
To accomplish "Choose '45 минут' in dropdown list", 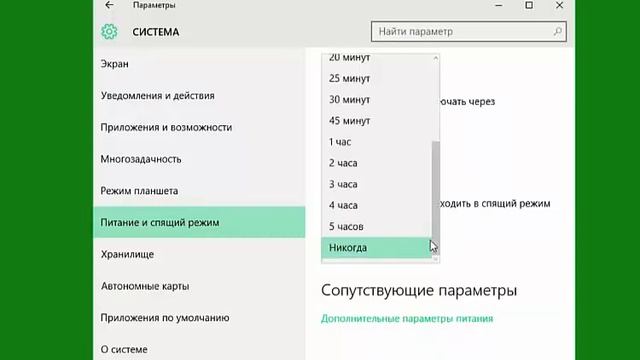I will point(376,121).
